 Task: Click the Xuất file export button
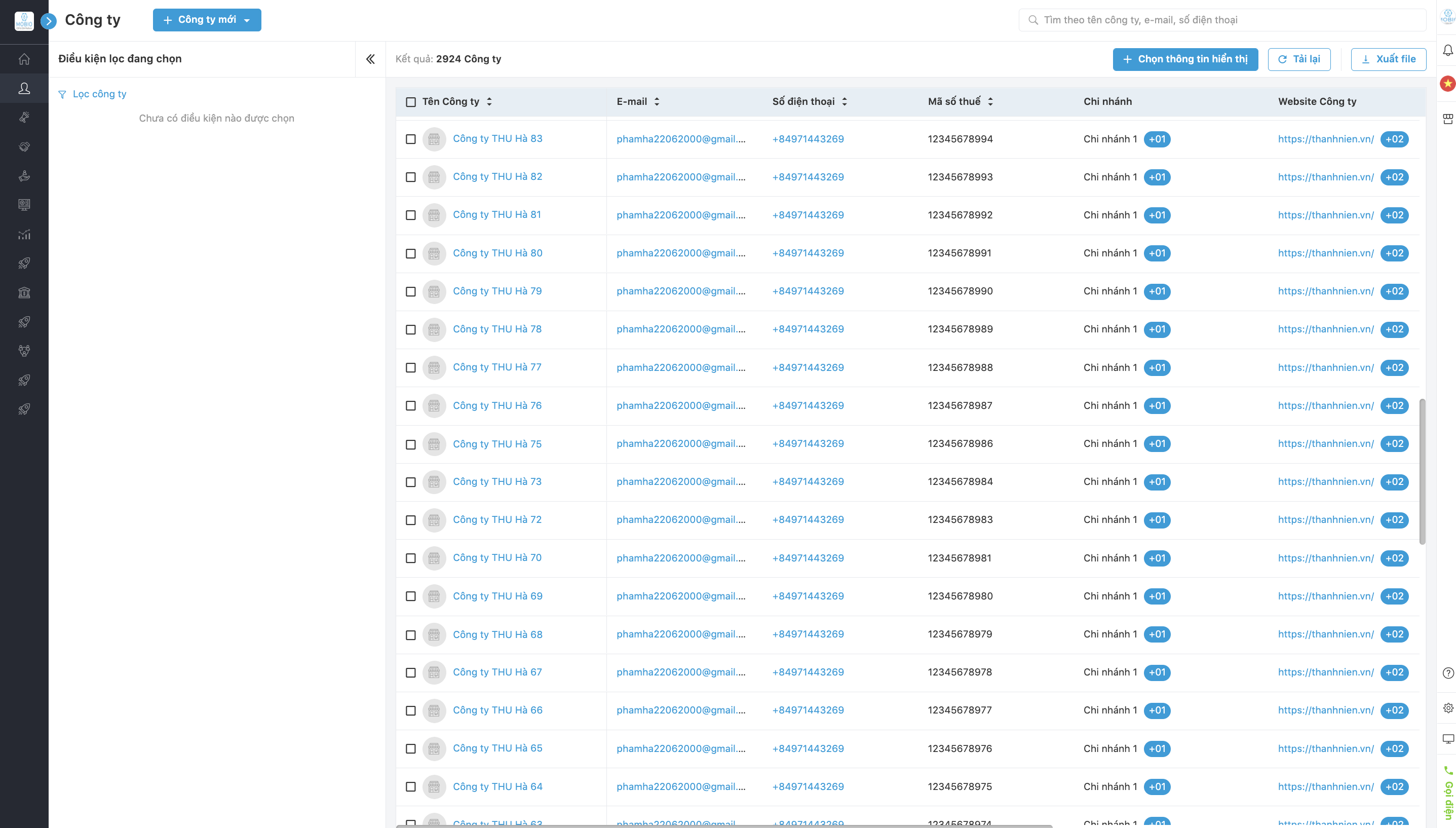(1388, 59)
